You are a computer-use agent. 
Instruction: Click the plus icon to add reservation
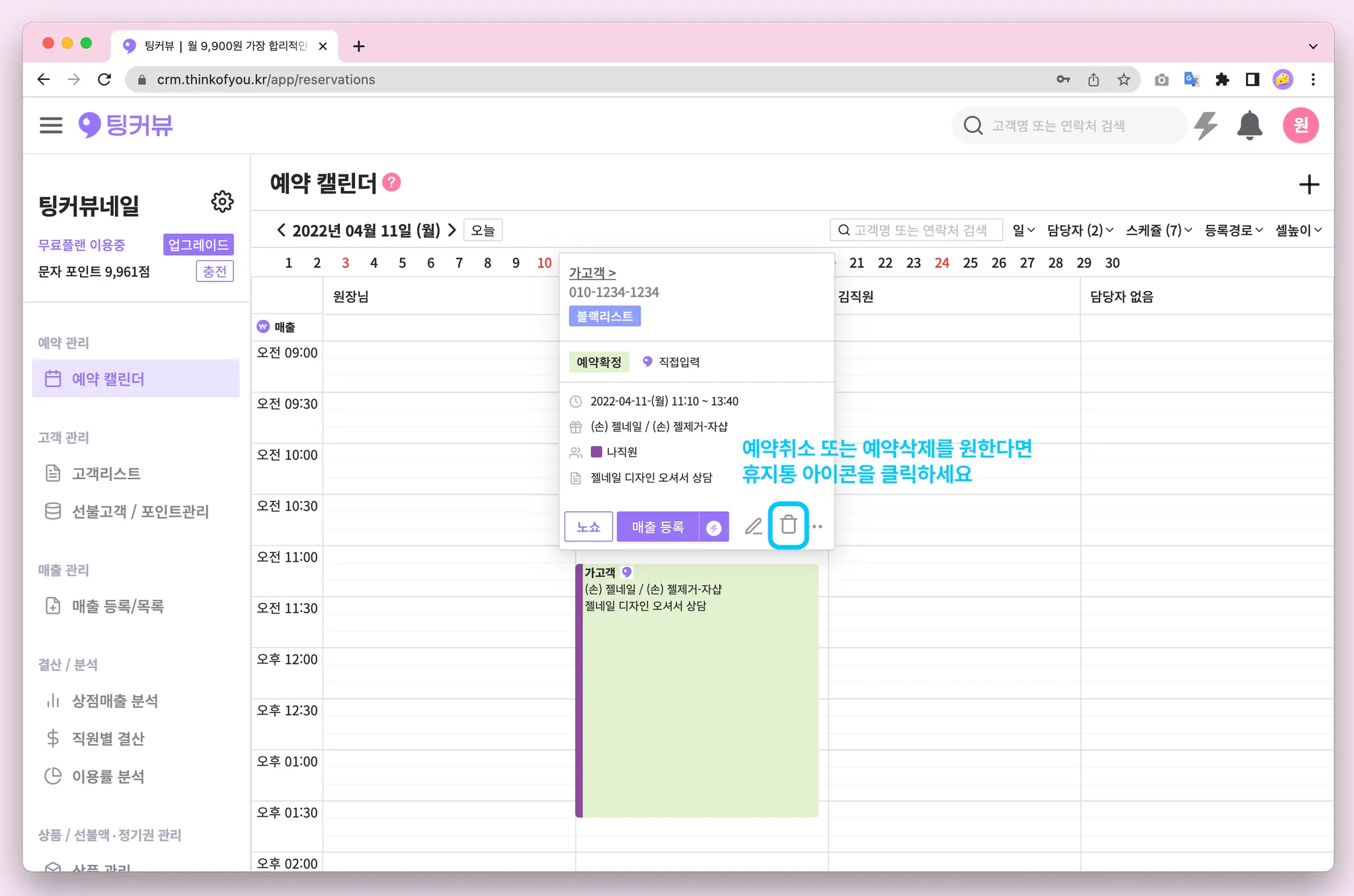point(1308,184)
